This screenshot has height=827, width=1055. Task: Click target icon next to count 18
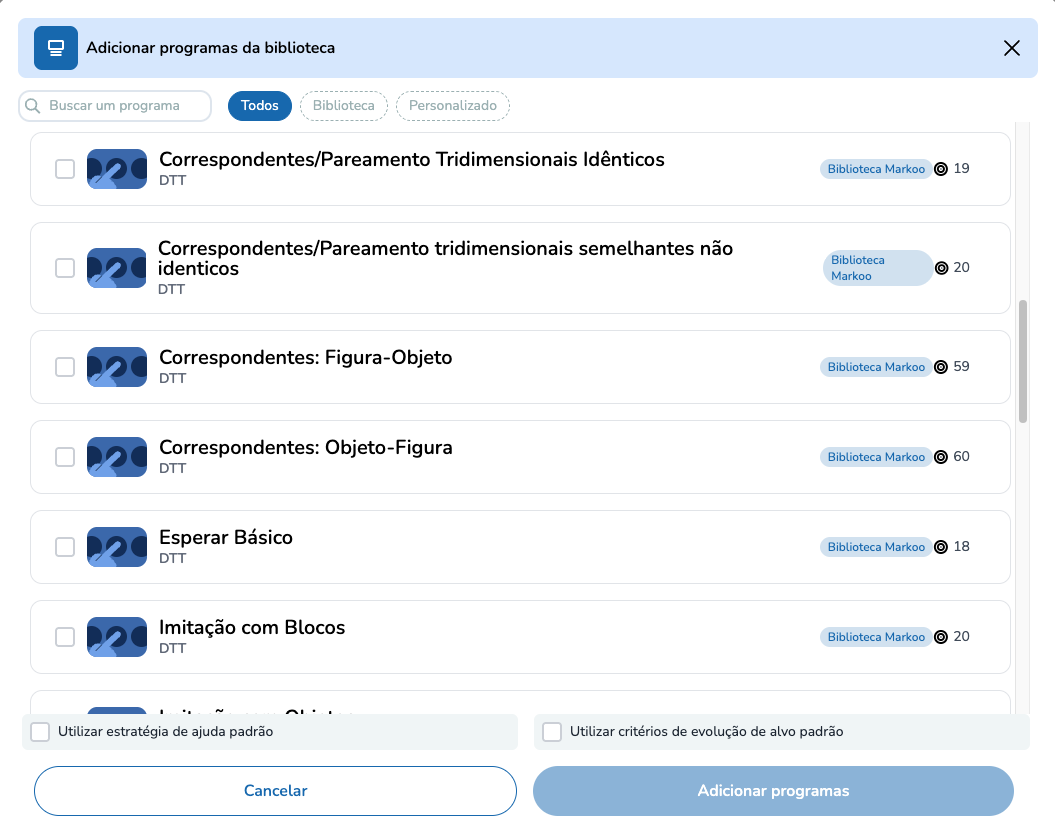tap(941, 547)
